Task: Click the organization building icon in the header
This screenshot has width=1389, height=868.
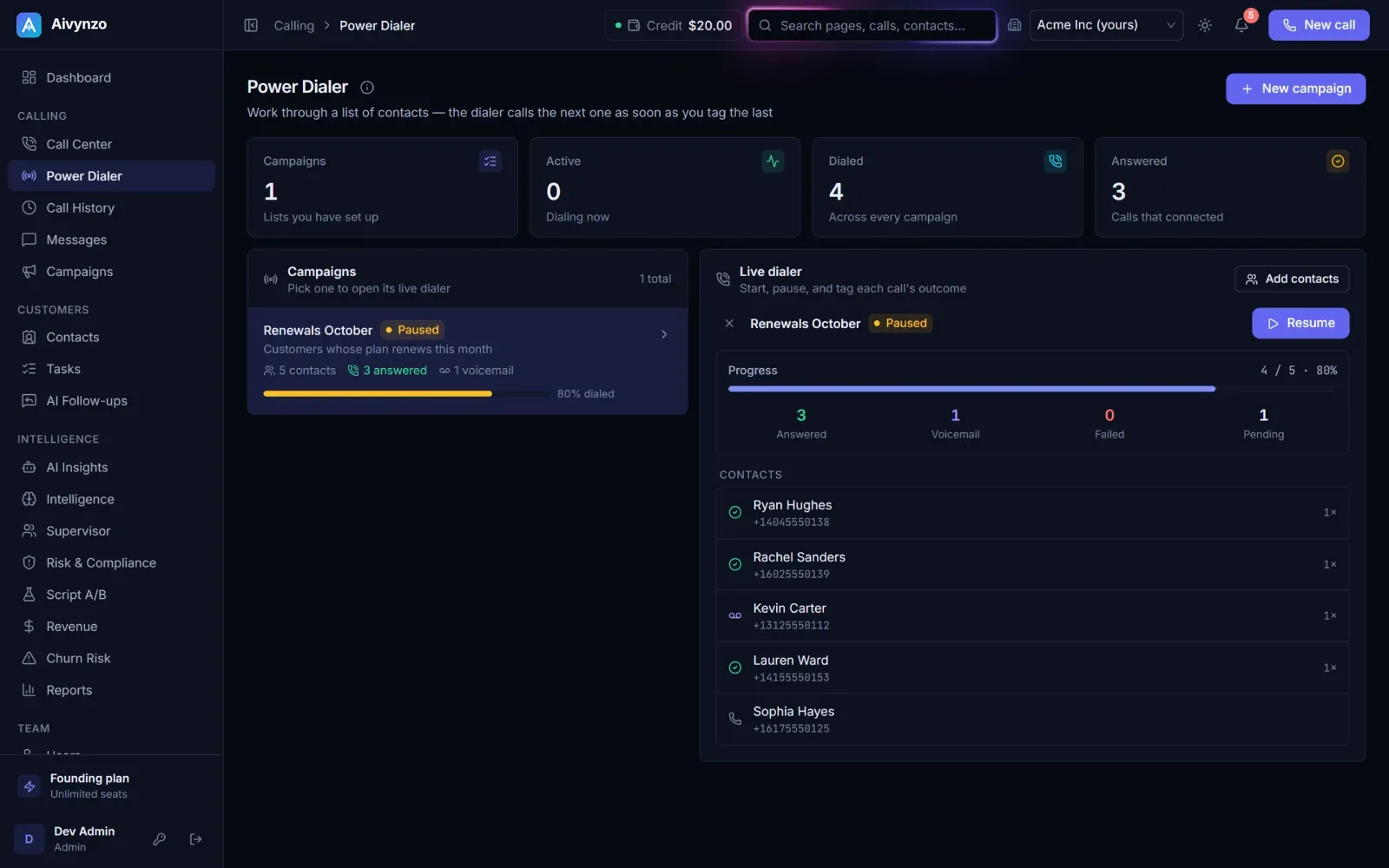Action: pos(1014,25)
